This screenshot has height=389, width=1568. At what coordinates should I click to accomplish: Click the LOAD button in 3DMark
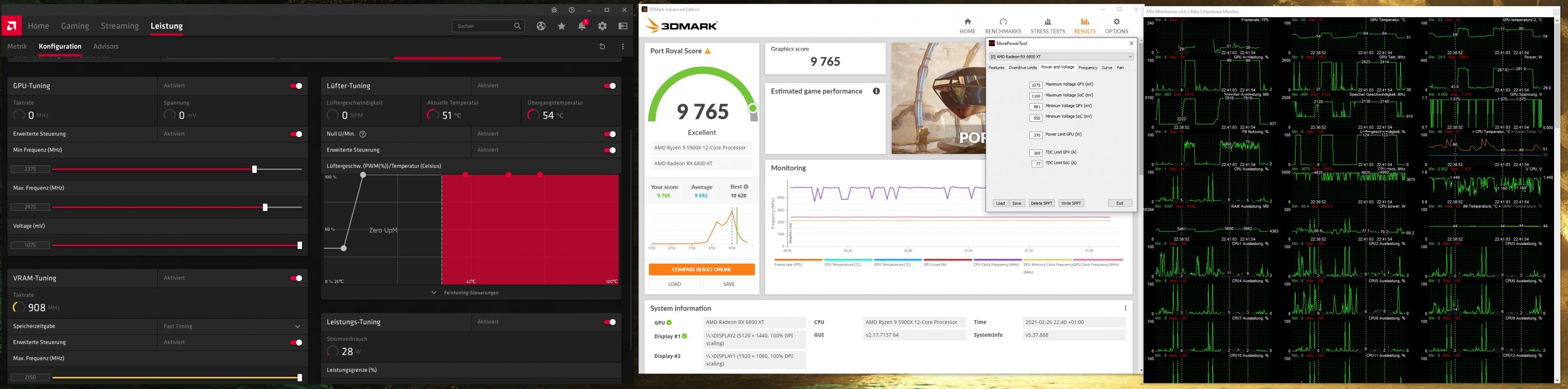[675, 284]
